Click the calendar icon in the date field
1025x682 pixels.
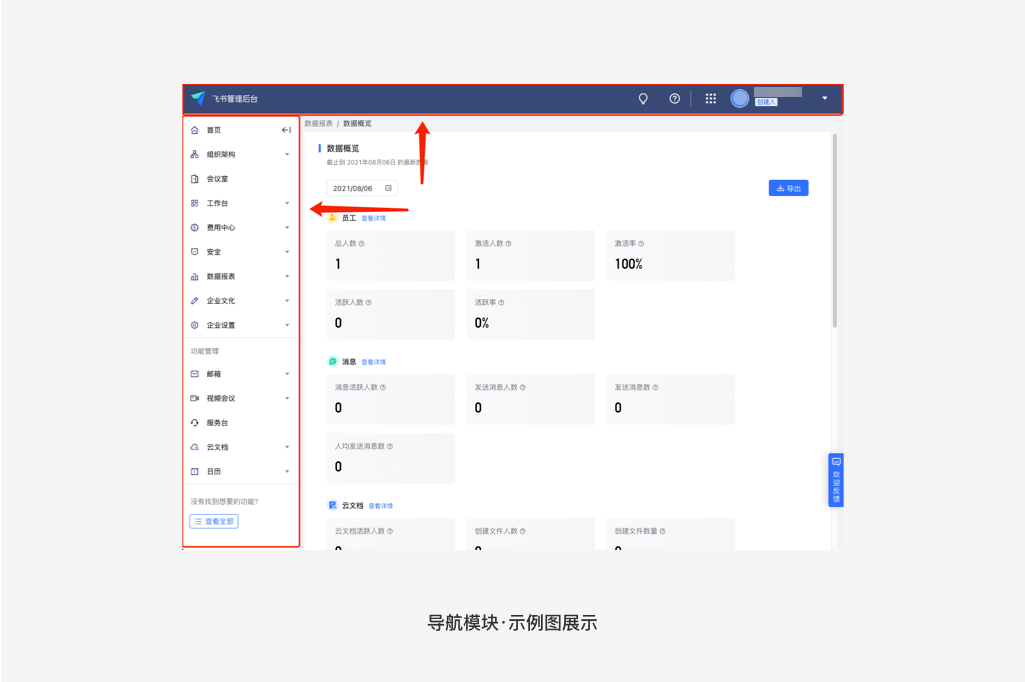coord(388,188)
